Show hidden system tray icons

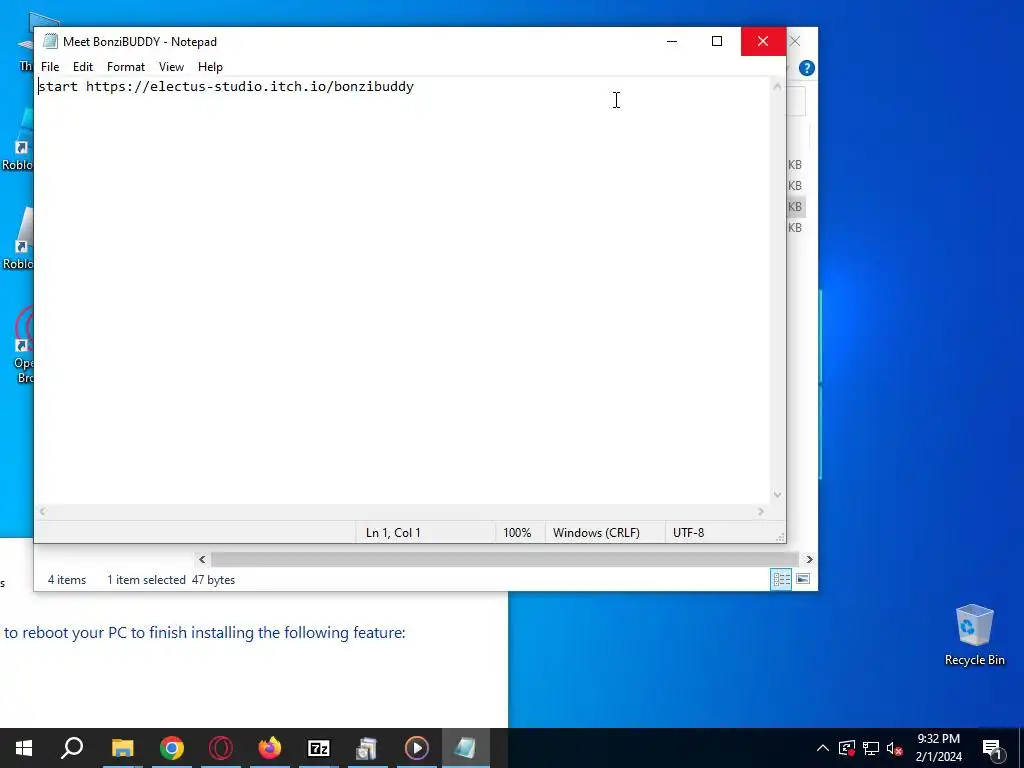coord(823,748)
